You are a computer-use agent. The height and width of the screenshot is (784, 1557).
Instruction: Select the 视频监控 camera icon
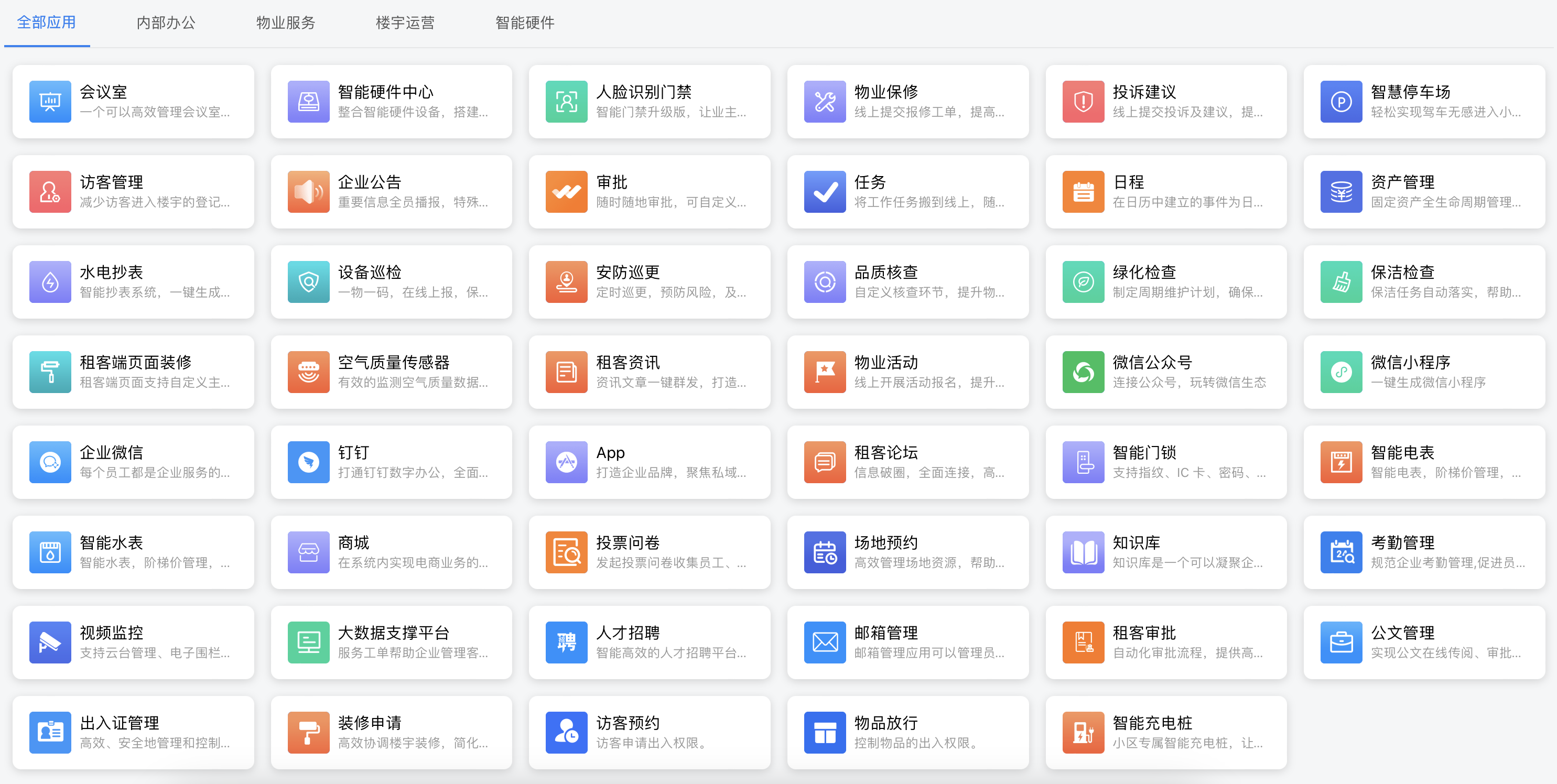(x=50, y=642)
